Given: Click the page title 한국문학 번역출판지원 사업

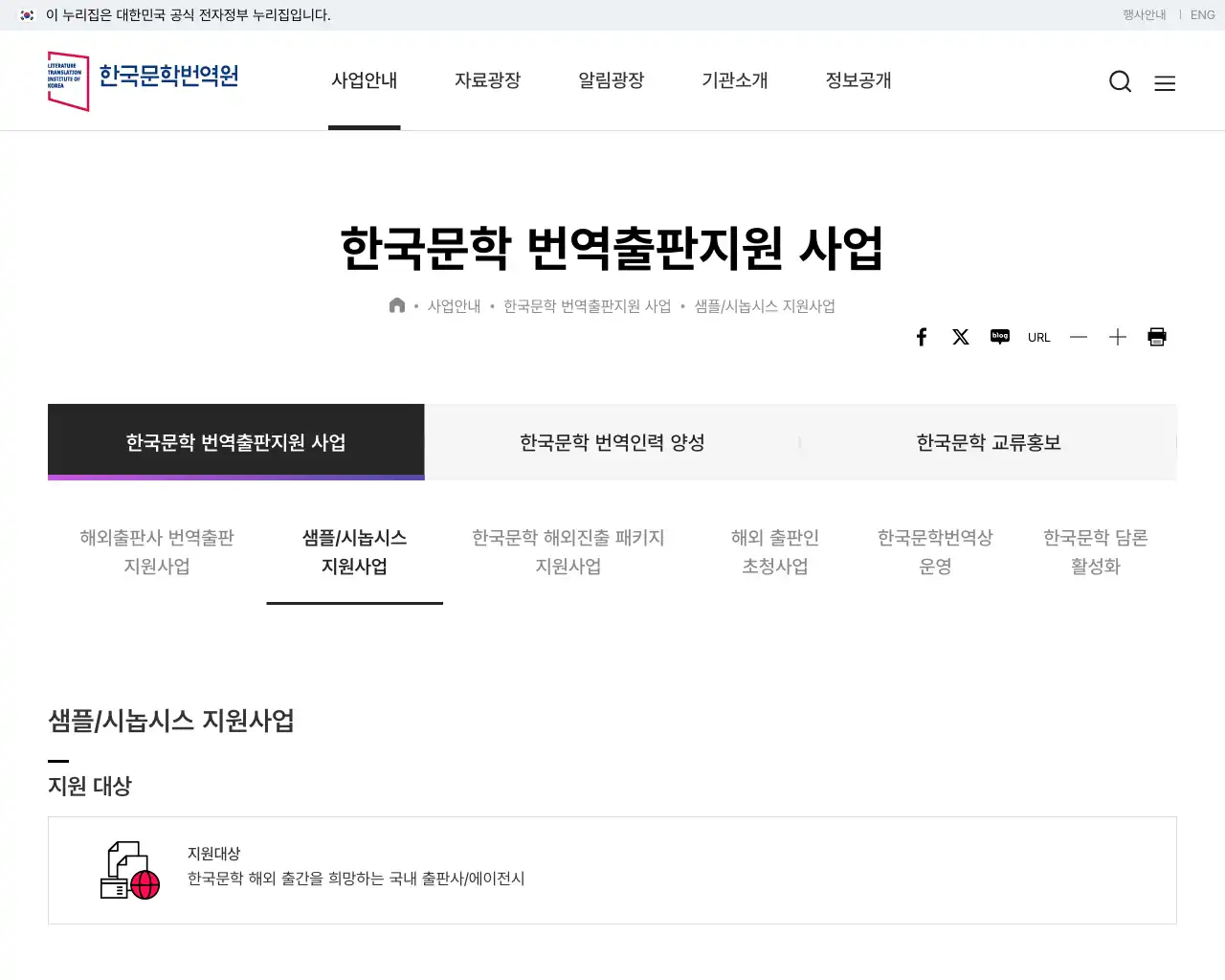Looking at the screenshot, I should tap(612, 248).
